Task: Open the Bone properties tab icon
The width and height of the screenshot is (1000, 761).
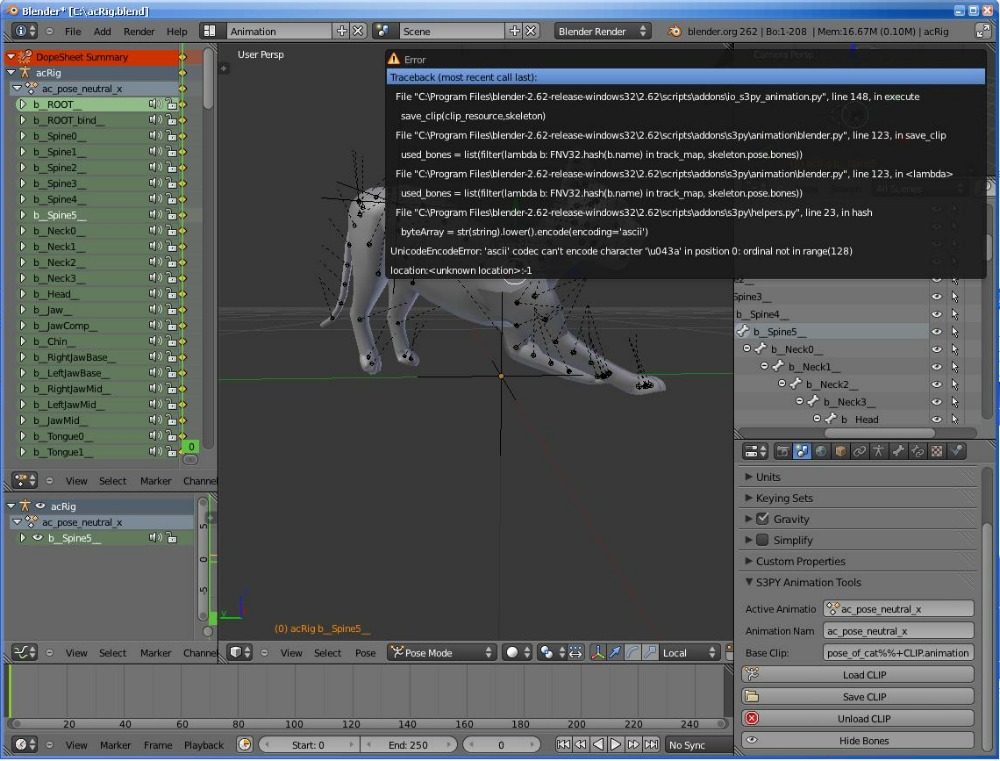Action: pos(898,452)
